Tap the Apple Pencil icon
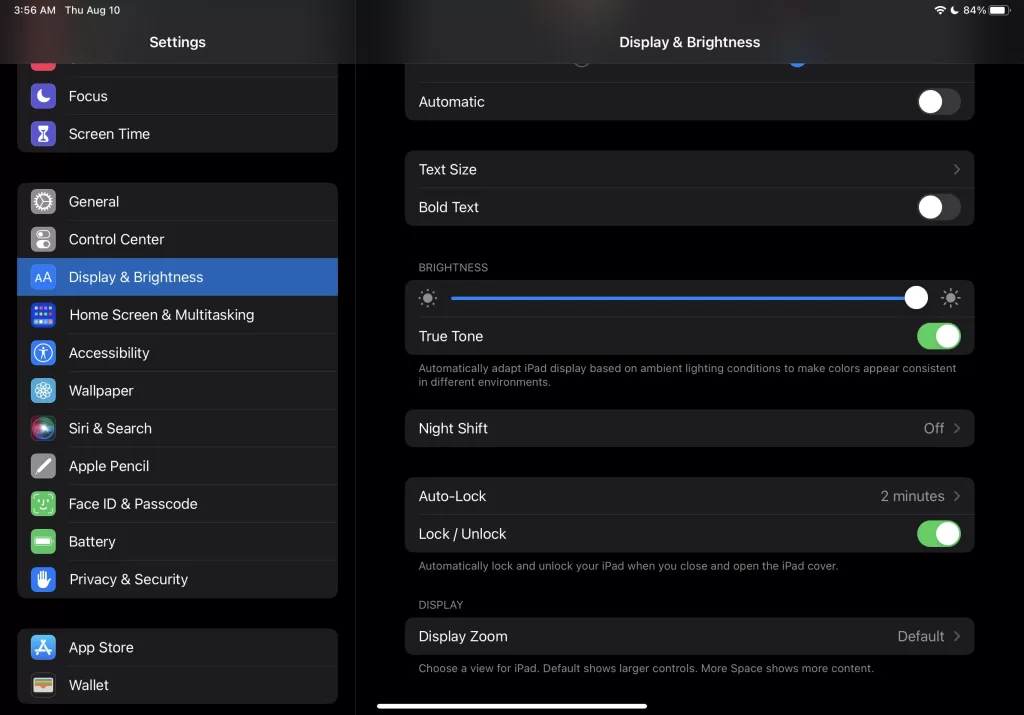 tap(43, 466)
